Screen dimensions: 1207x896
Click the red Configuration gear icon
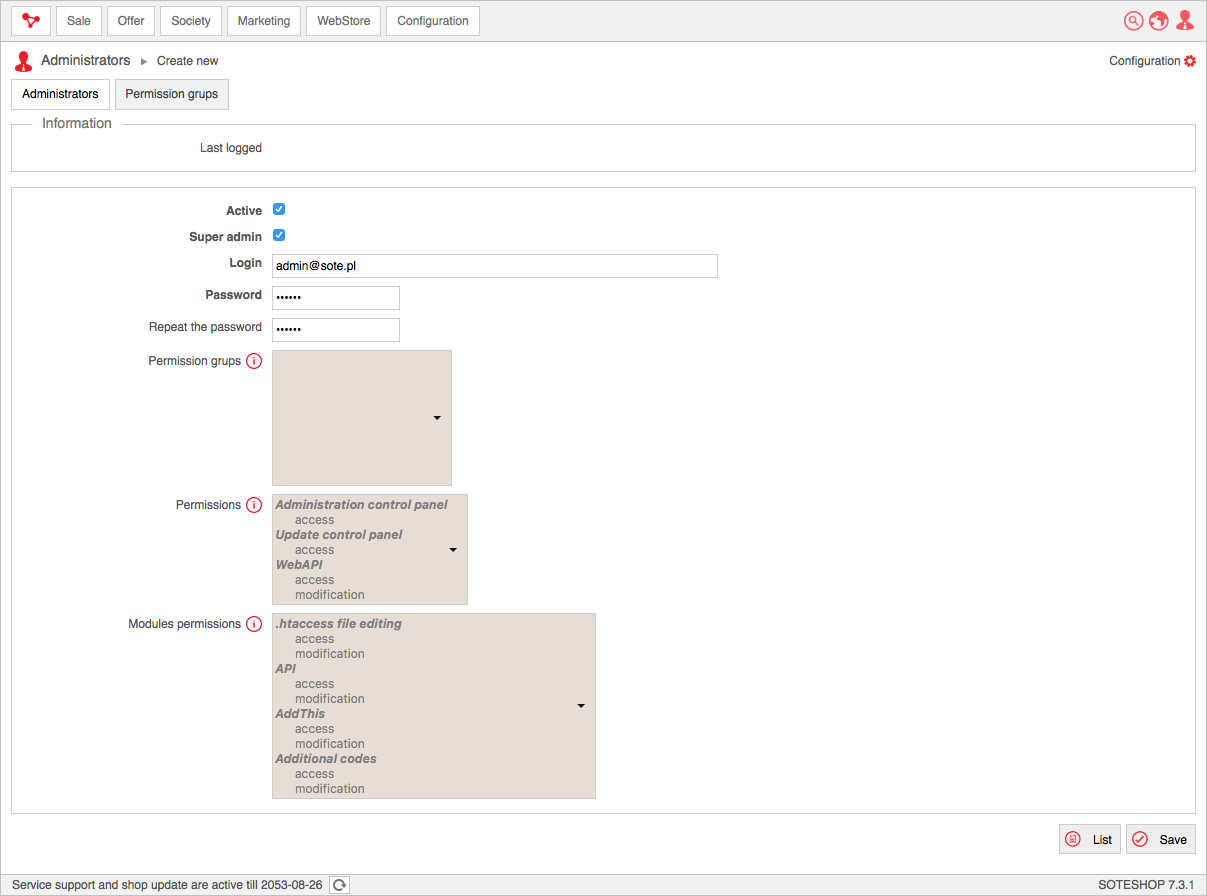[x=1190, y=61]
